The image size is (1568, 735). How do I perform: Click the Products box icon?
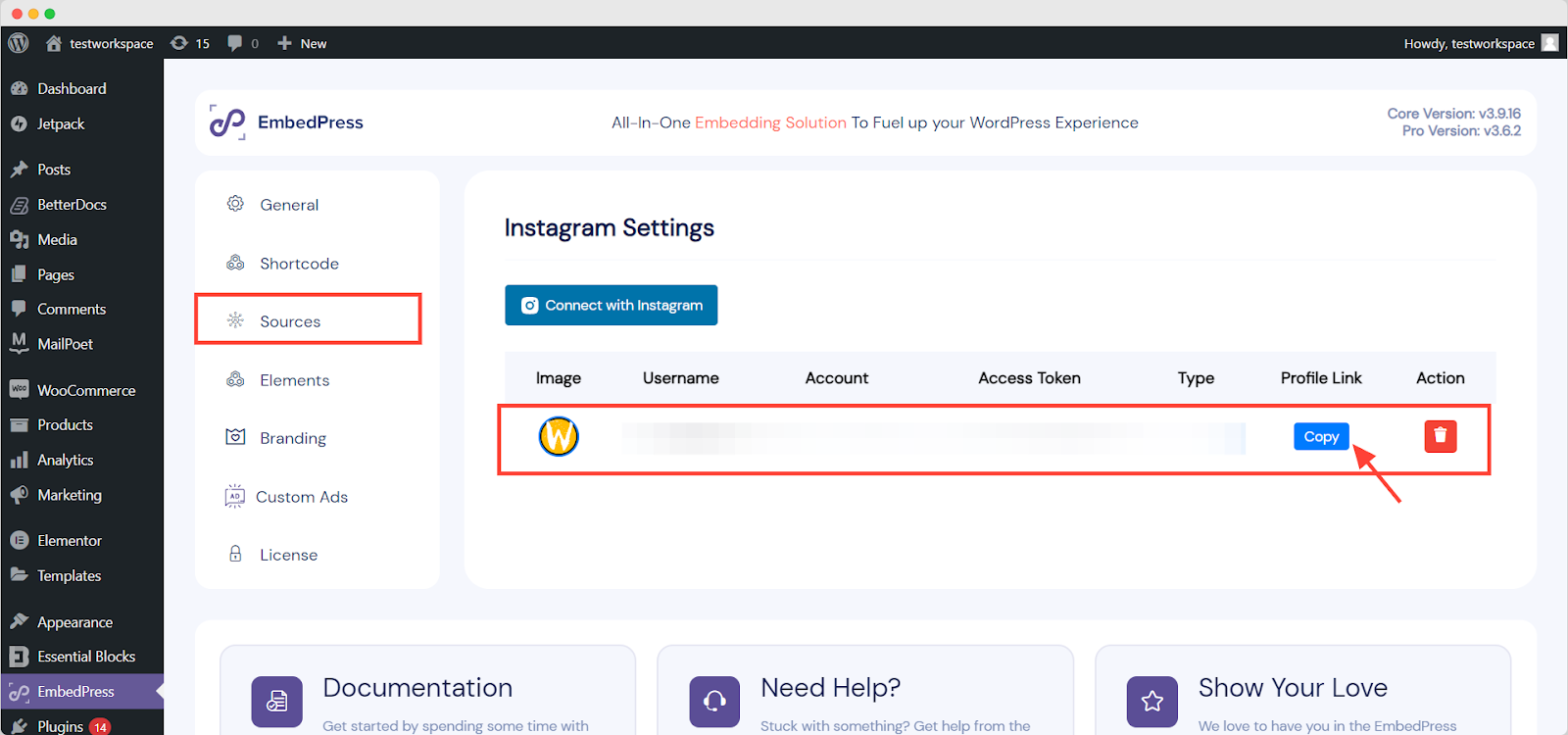point(19,424)
